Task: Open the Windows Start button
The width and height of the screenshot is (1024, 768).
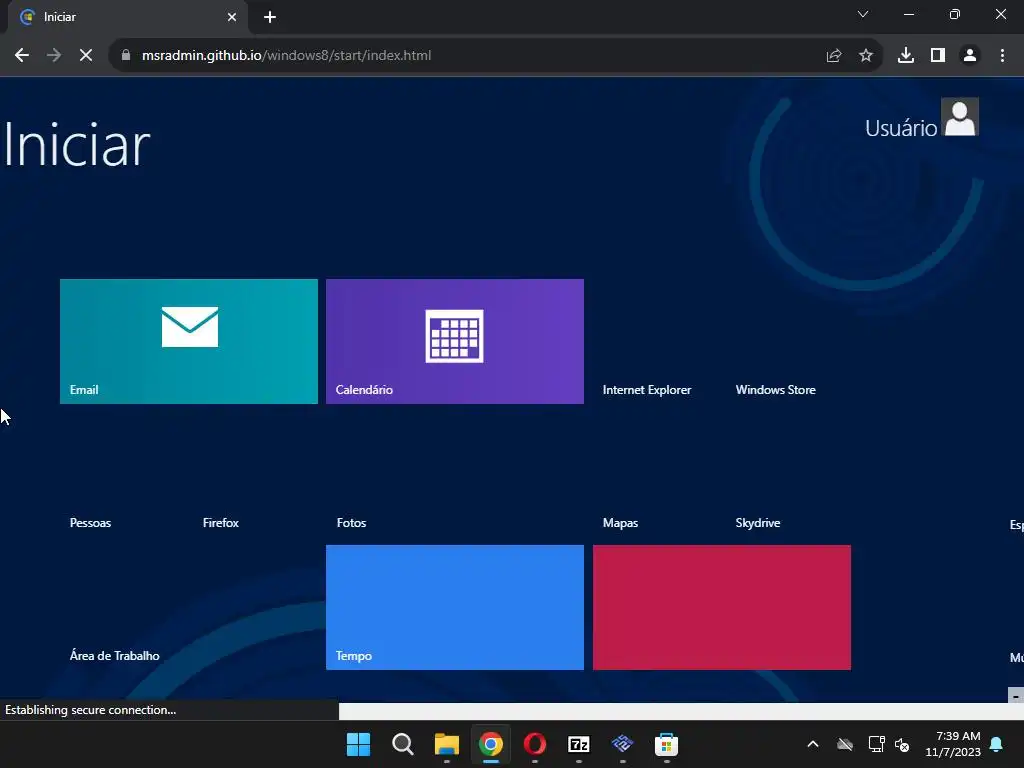Action: click(x=359, y=744)
